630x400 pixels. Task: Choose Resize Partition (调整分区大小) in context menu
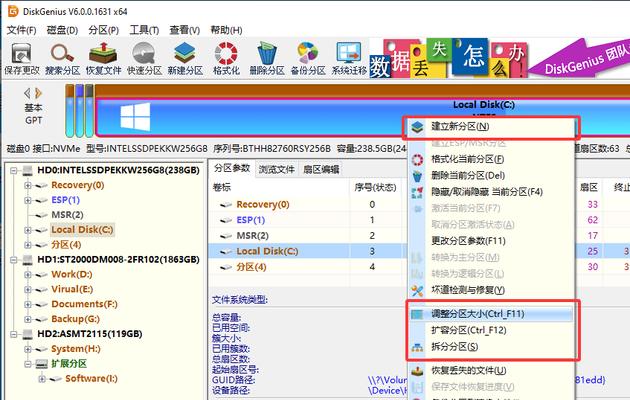click(x=492, y=314)
